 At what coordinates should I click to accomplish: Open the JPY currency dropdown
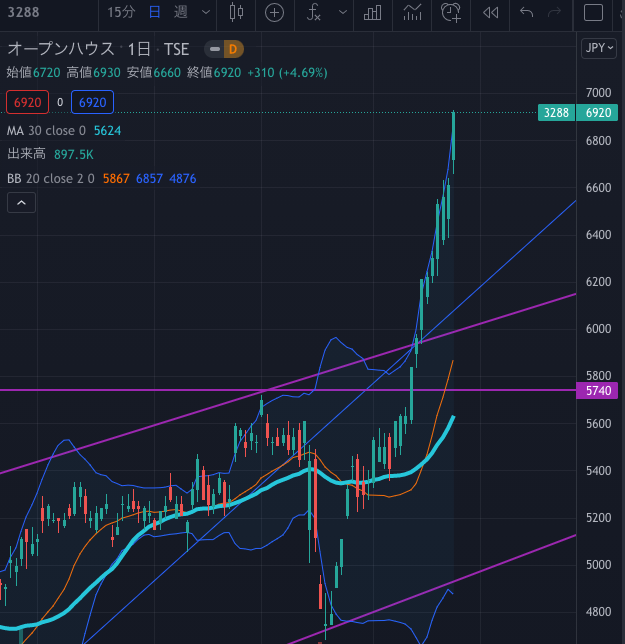tap(599, 48)
